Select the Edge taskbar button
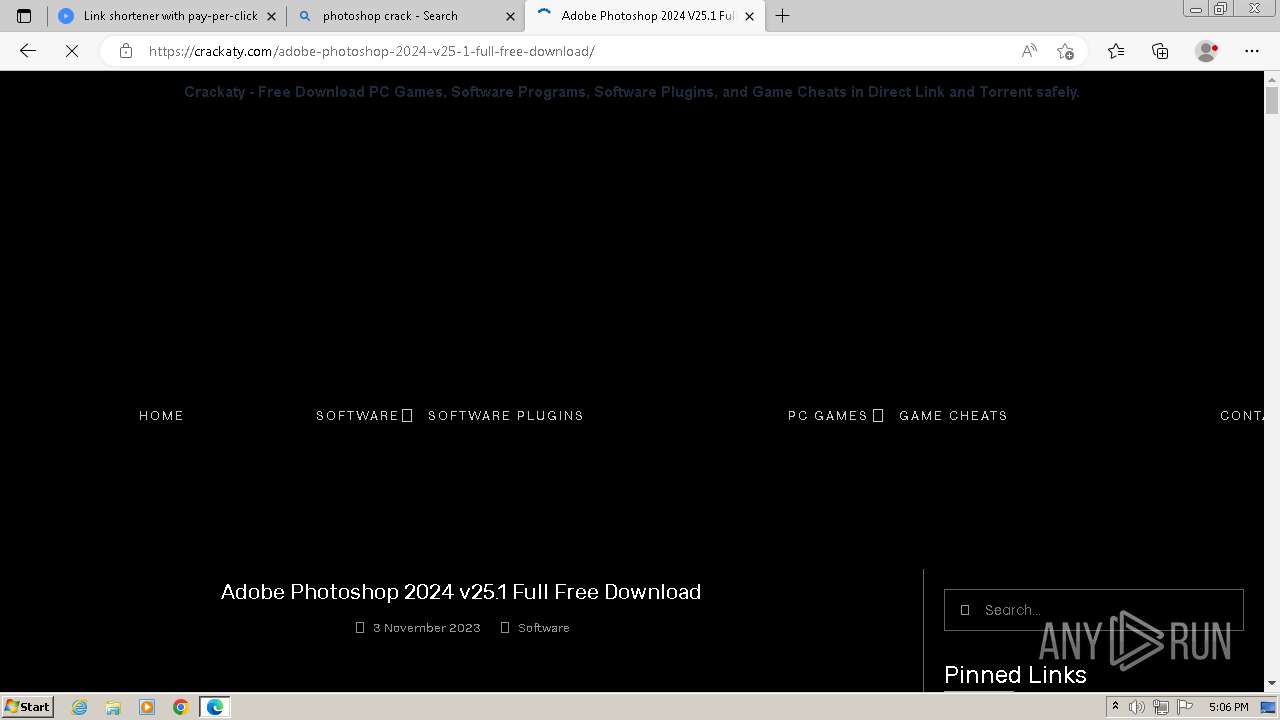The width and height of the screenshot is (1280, 720). tap(215, 707)
